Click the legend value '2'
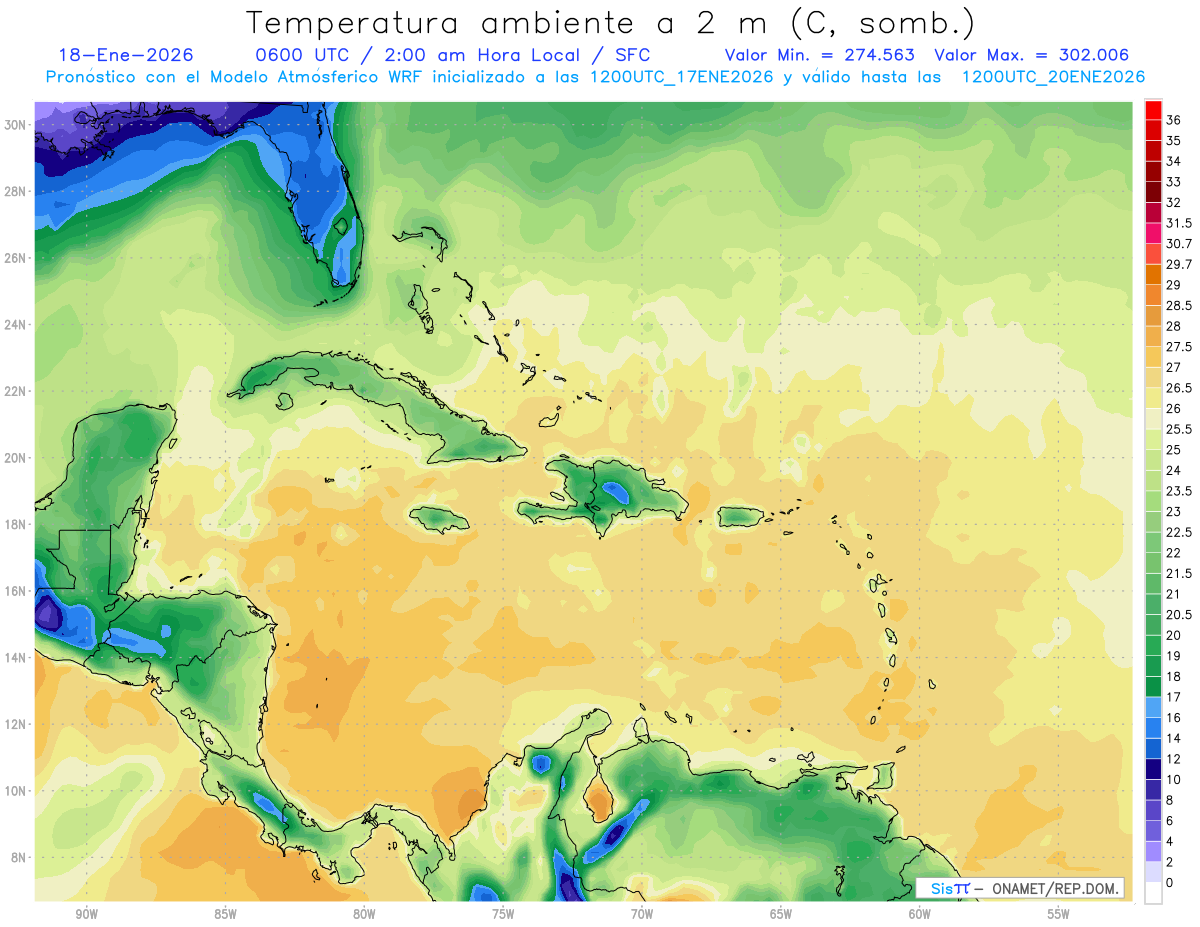 coord(1170,862)
